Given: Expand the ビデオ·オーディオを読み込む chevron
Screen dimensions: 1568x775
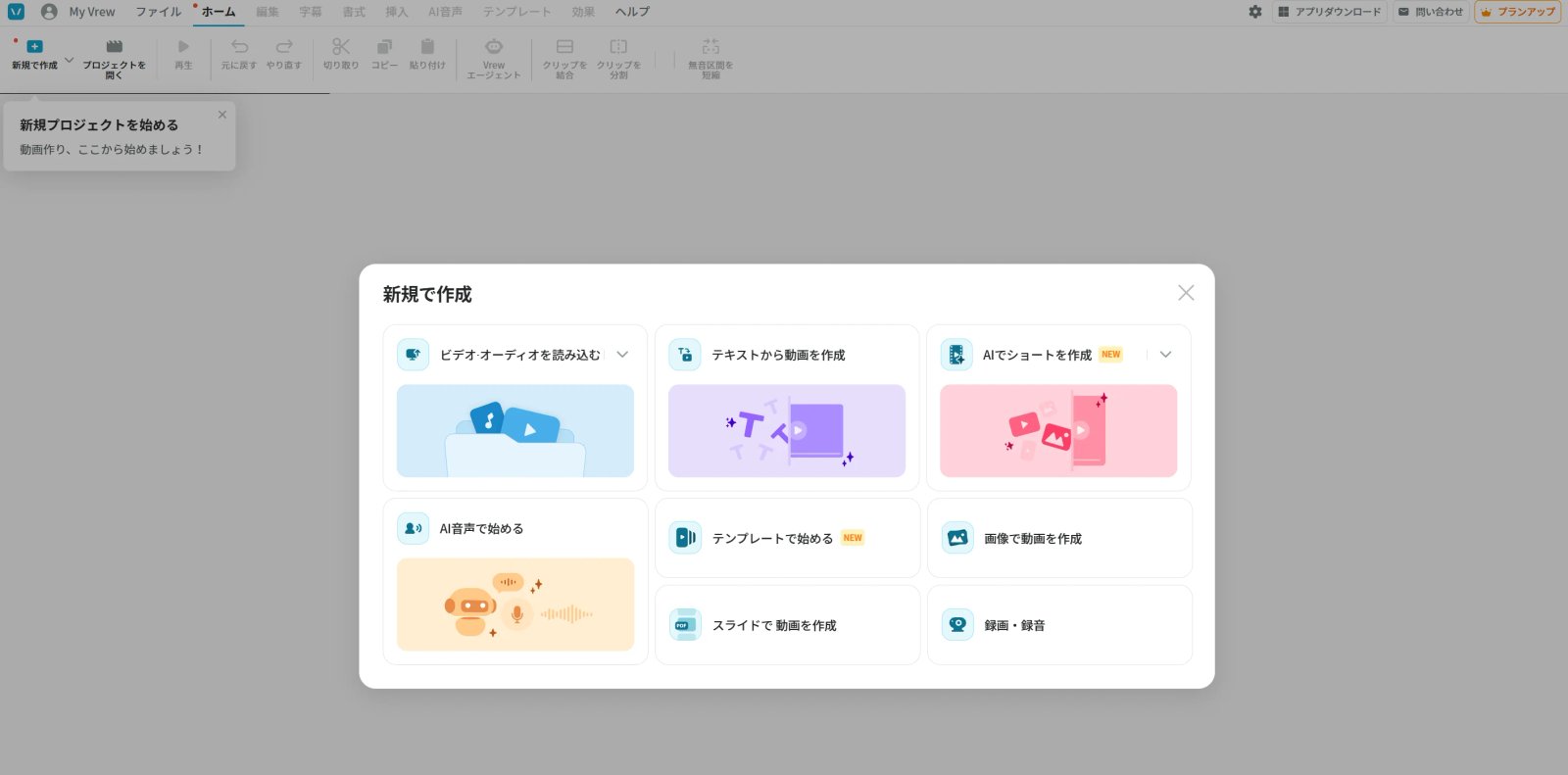Looking at the screenshot, I should [622, 355].
